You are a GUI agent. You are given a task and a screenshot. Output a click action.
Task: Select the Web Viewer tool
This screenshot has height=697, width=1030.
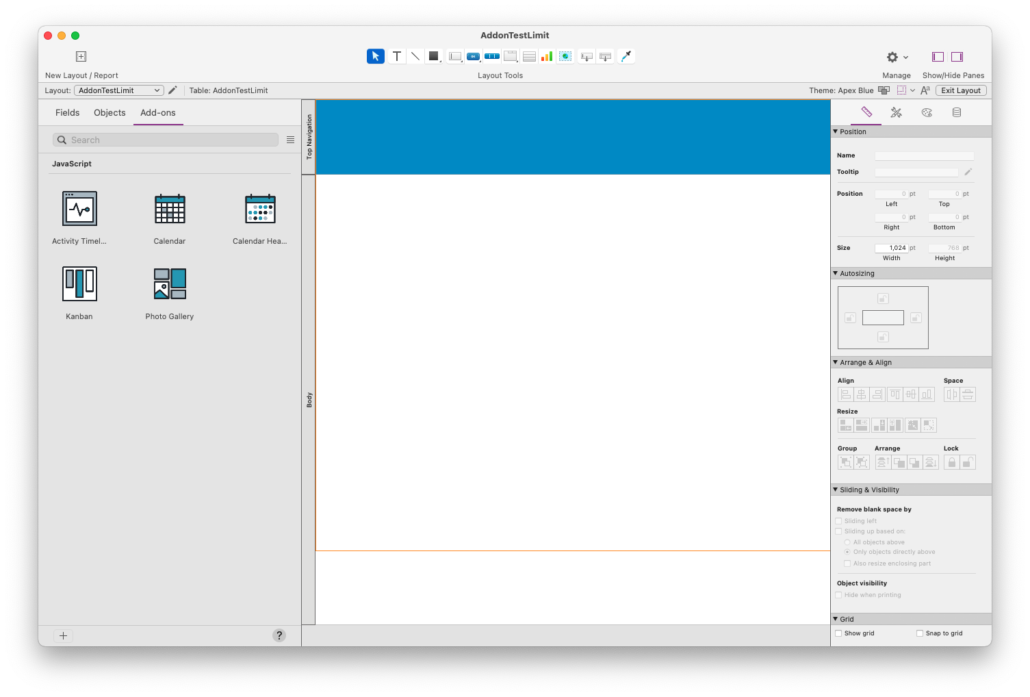point(564,56)
